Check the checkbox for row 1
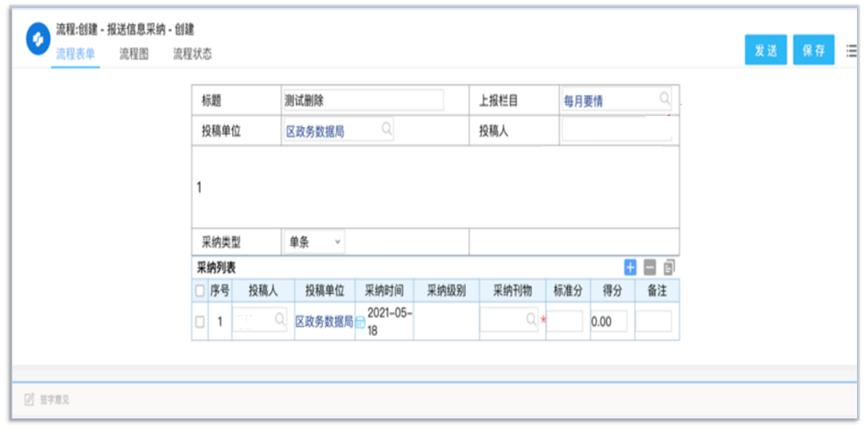 pos(200,322)
